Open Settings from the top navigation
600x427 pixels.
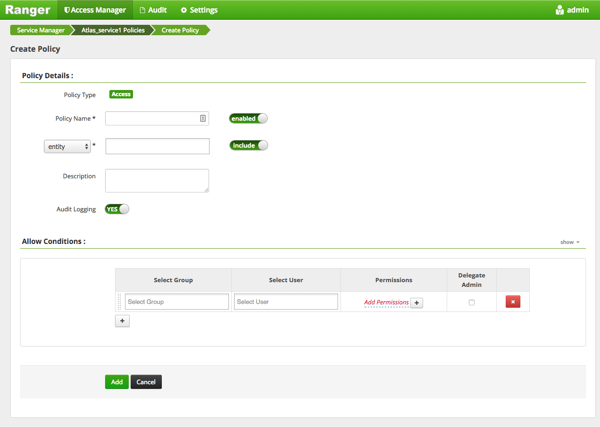(x=199, y=10)
